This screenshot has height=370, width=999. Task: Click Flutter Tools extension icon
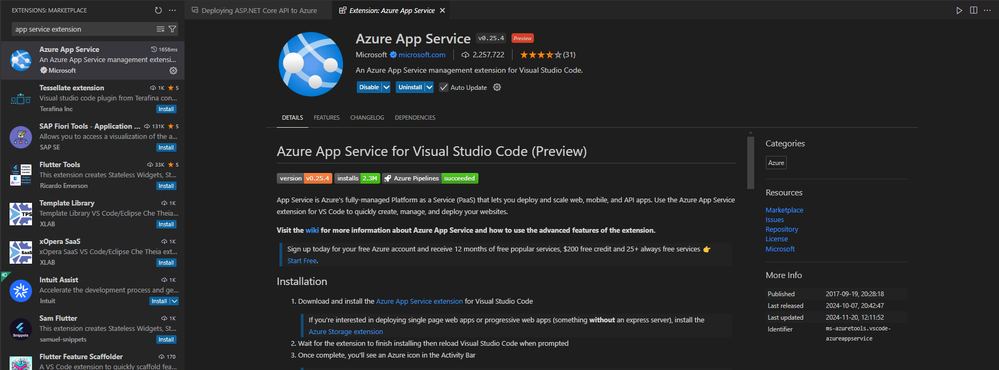20,175
